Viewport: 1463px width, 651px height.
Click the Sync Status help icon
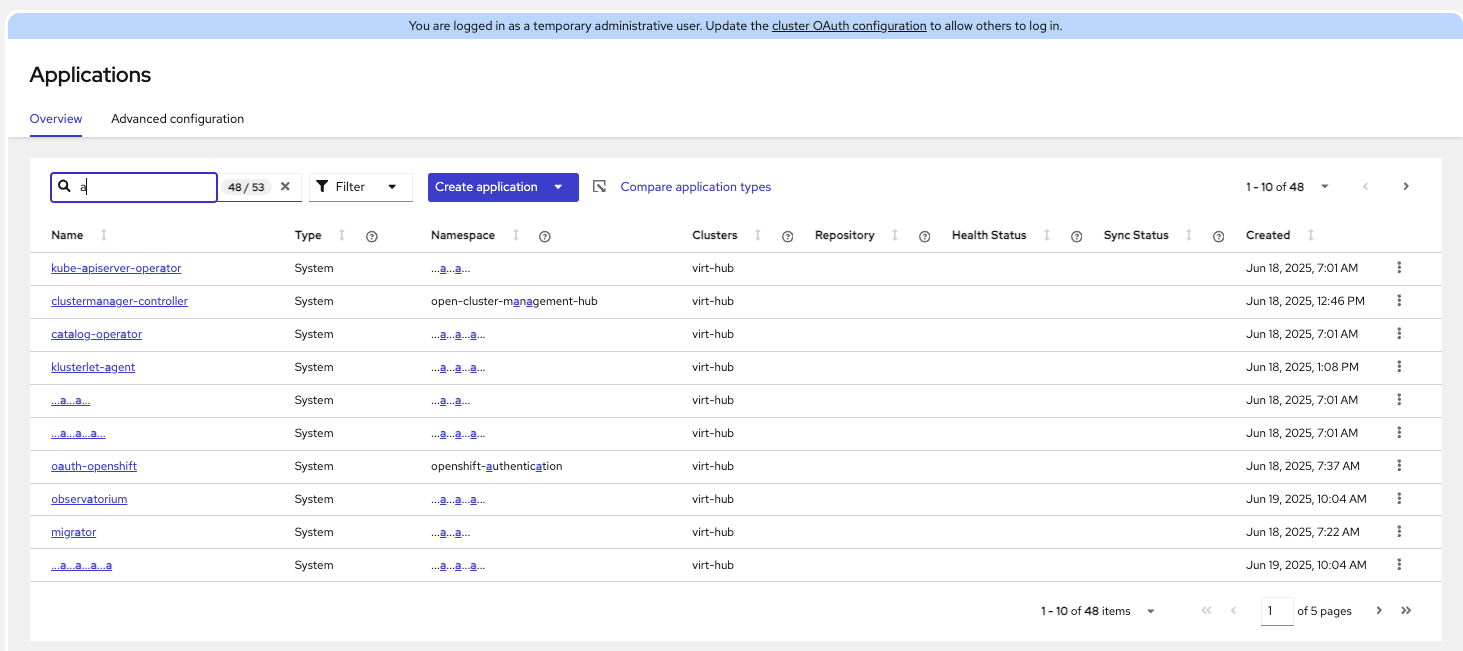pyautogui.click(x=1218, y=236)
